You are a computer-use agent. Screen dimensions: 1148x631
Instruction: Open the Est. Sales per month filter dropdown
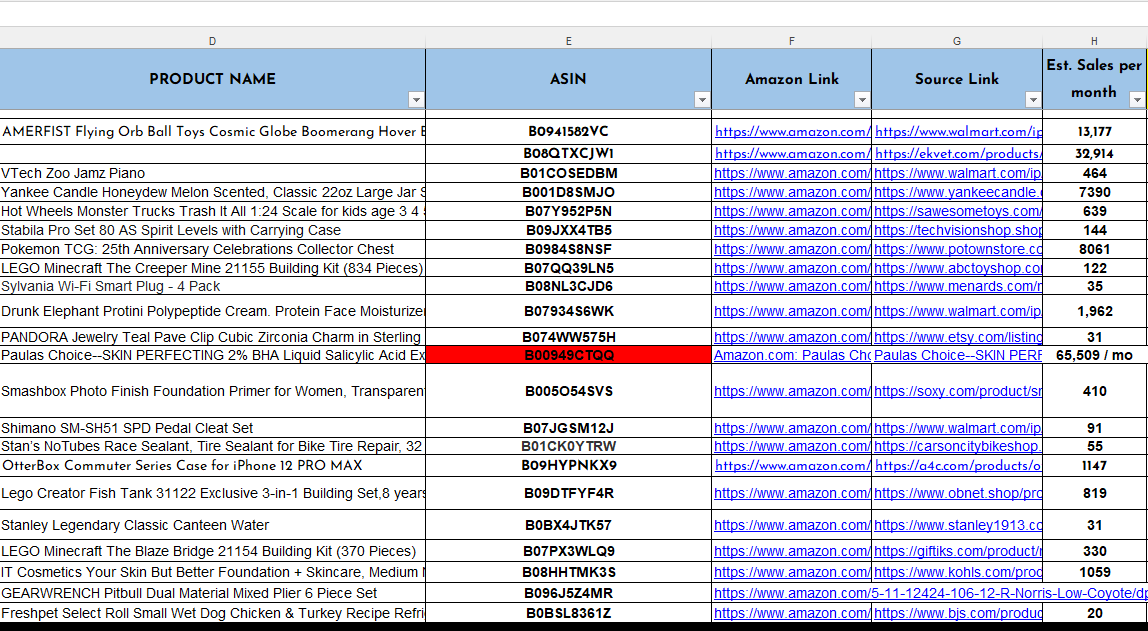click(1137, 100)
